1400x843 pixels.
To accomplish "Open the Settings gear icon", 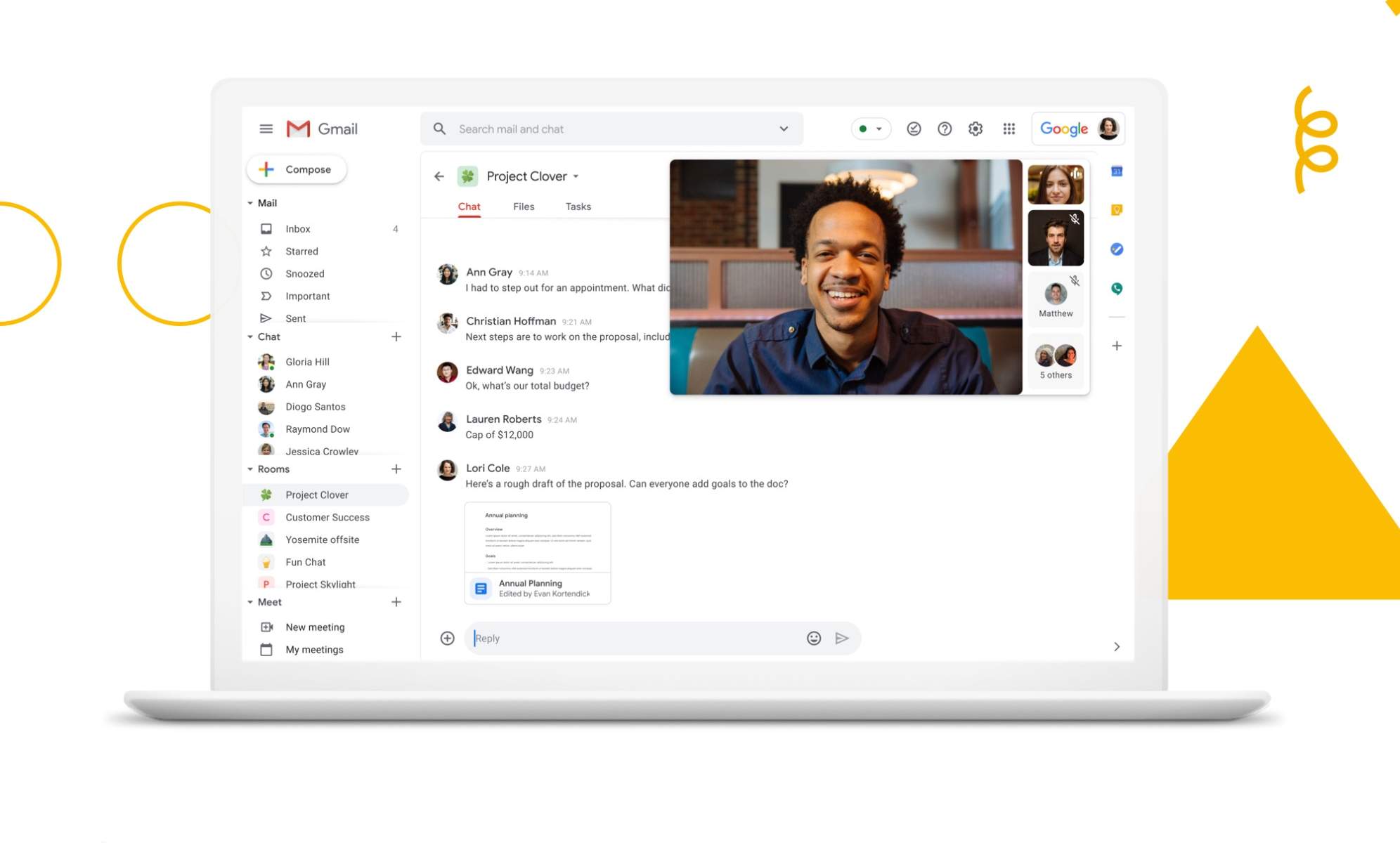I will [x=976, y=129].
